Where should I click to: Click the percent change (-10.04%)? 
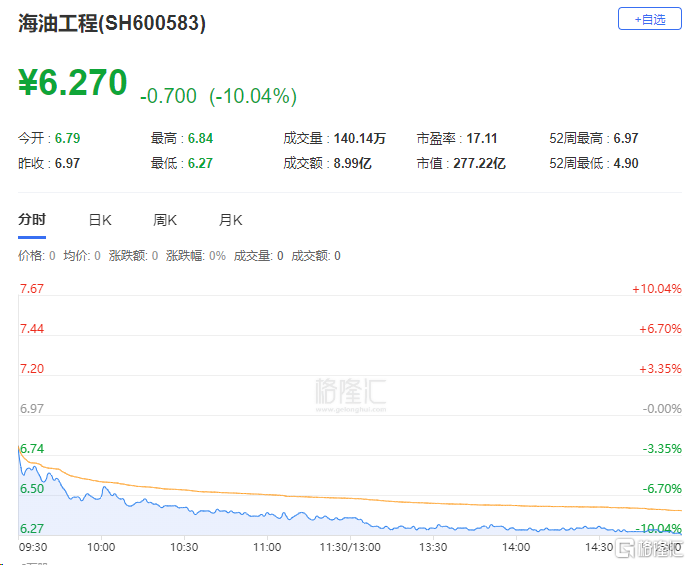pyautogui.click(x=253, y=96)
